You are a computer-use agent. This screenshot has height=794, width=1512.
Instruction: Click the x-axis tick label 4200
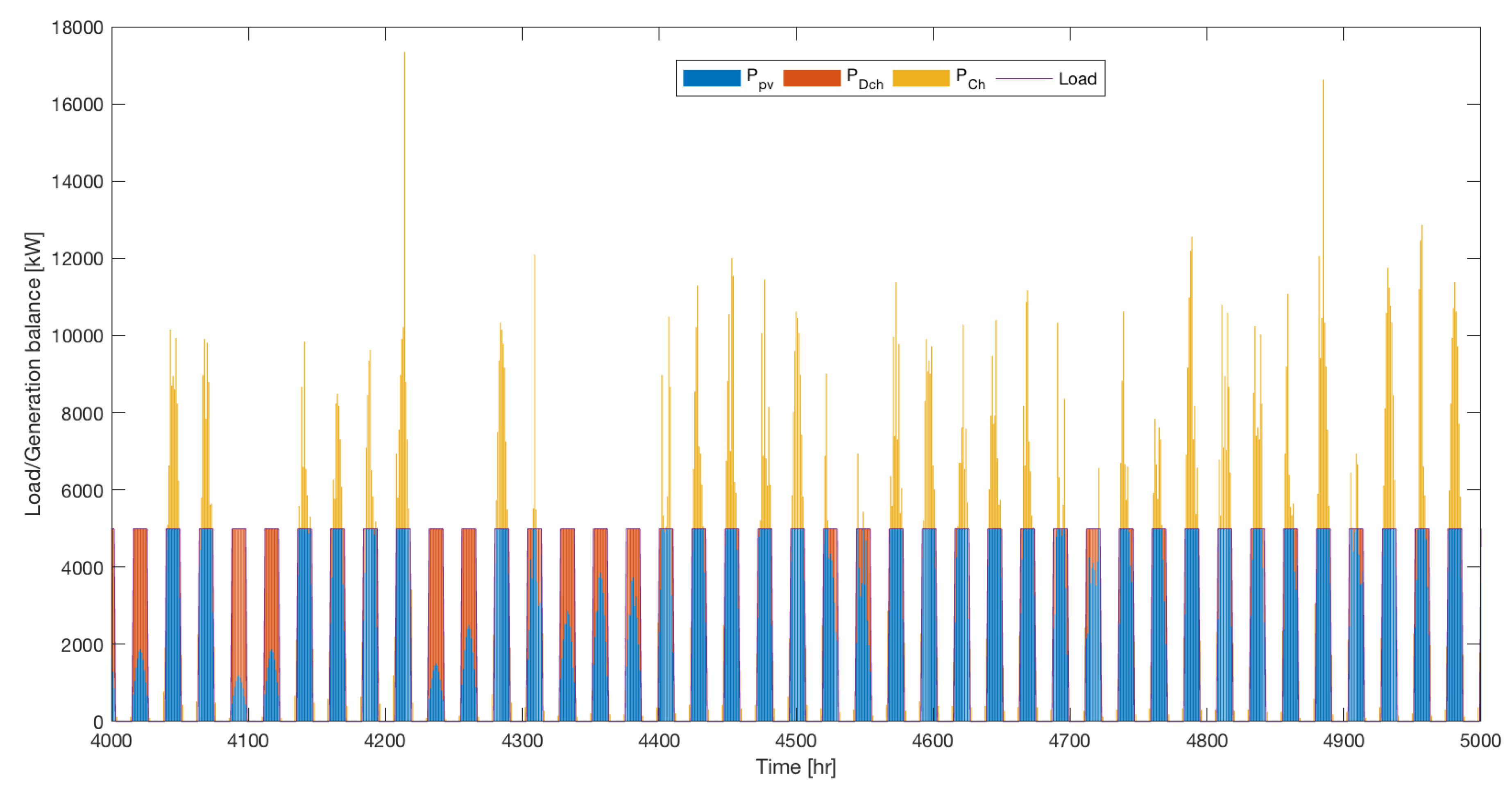tap(385, 741)
